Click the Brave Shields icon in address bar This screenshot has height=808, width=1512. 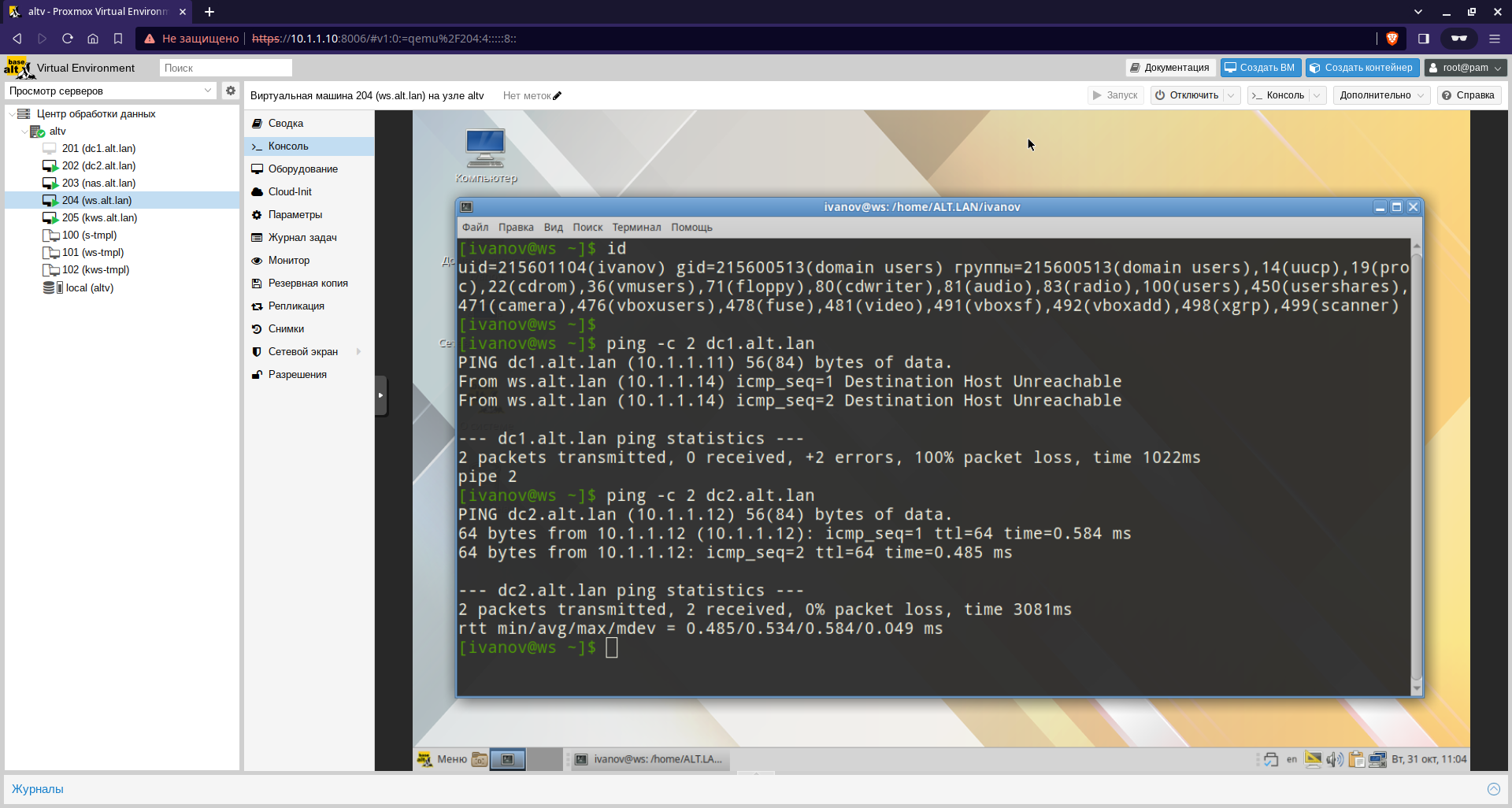click(x=1392, y=39)
